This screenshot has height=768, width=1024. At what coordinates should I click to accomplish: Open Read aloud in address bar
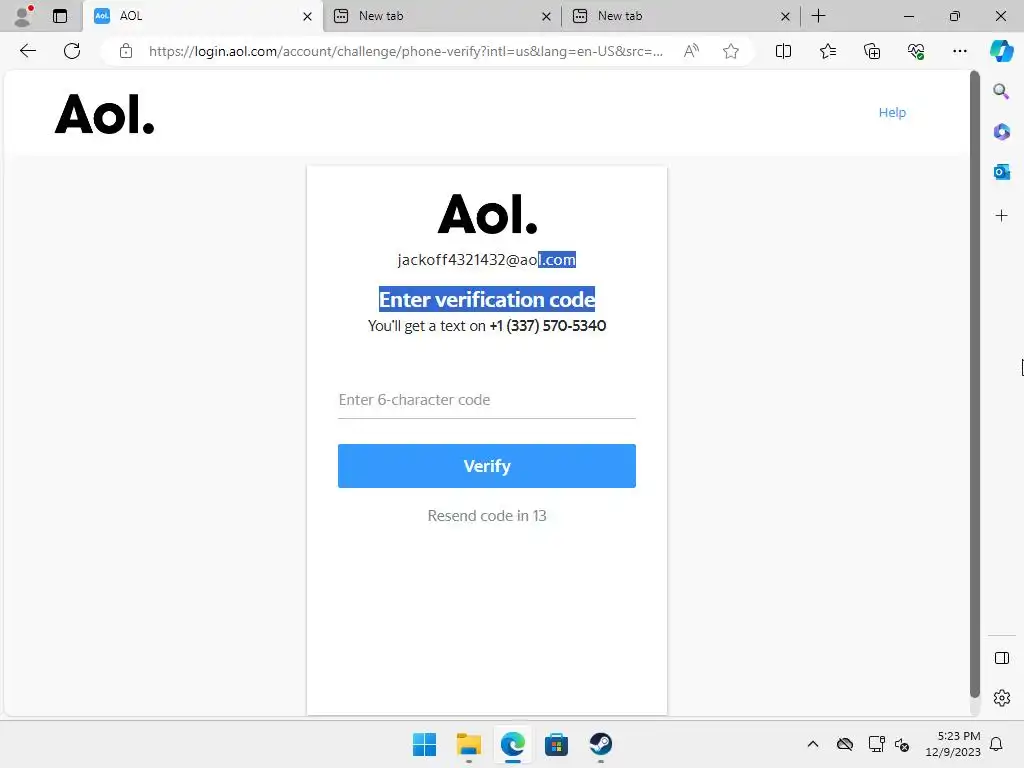[x=691, y=51]
